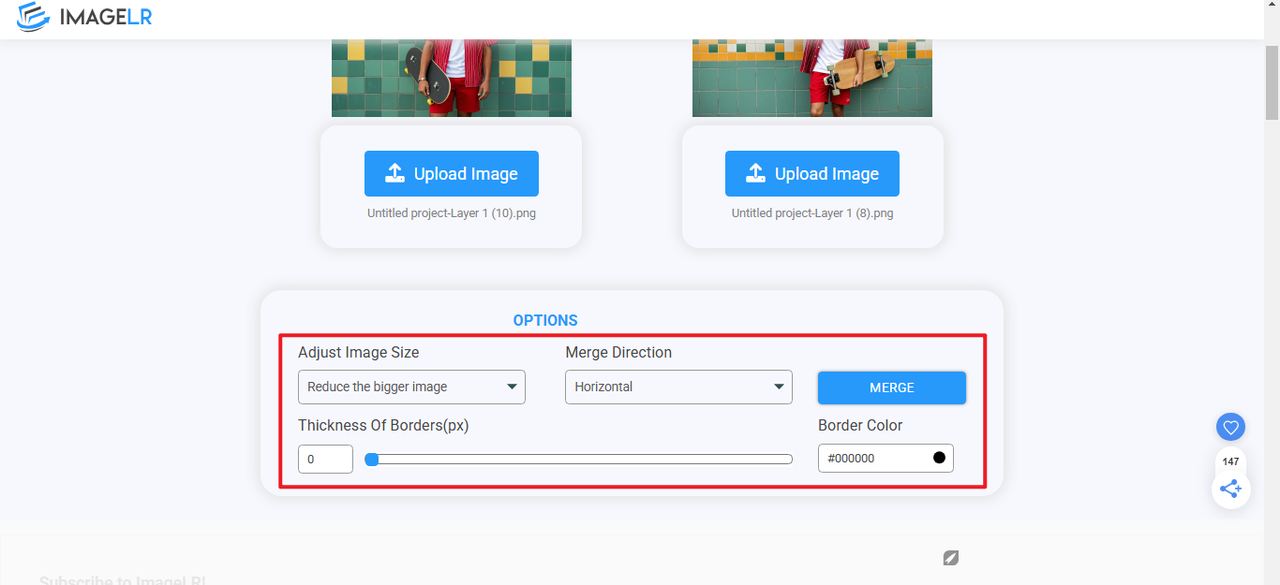
Task: Expand the Merge Direction dropdown
Action: 678,387
